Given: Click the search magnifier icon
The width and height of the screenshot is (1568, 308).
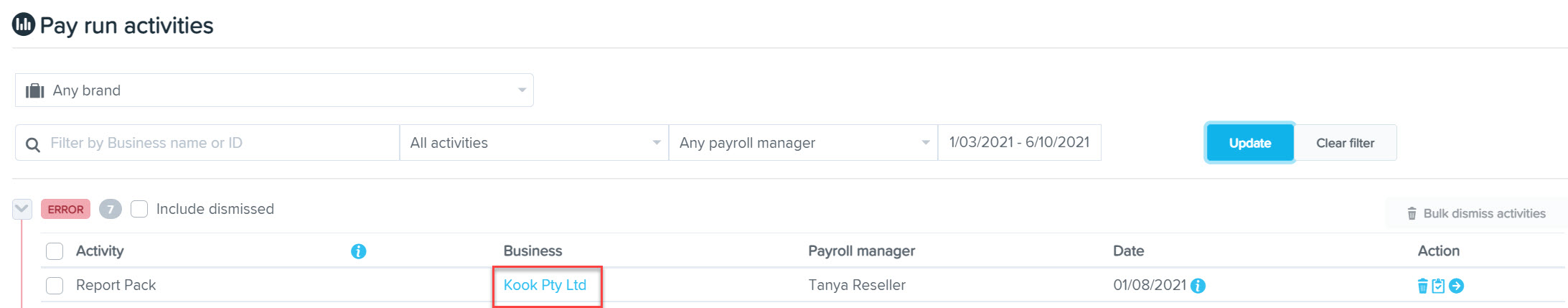Looking at the screenshot, I should [33, 144].
